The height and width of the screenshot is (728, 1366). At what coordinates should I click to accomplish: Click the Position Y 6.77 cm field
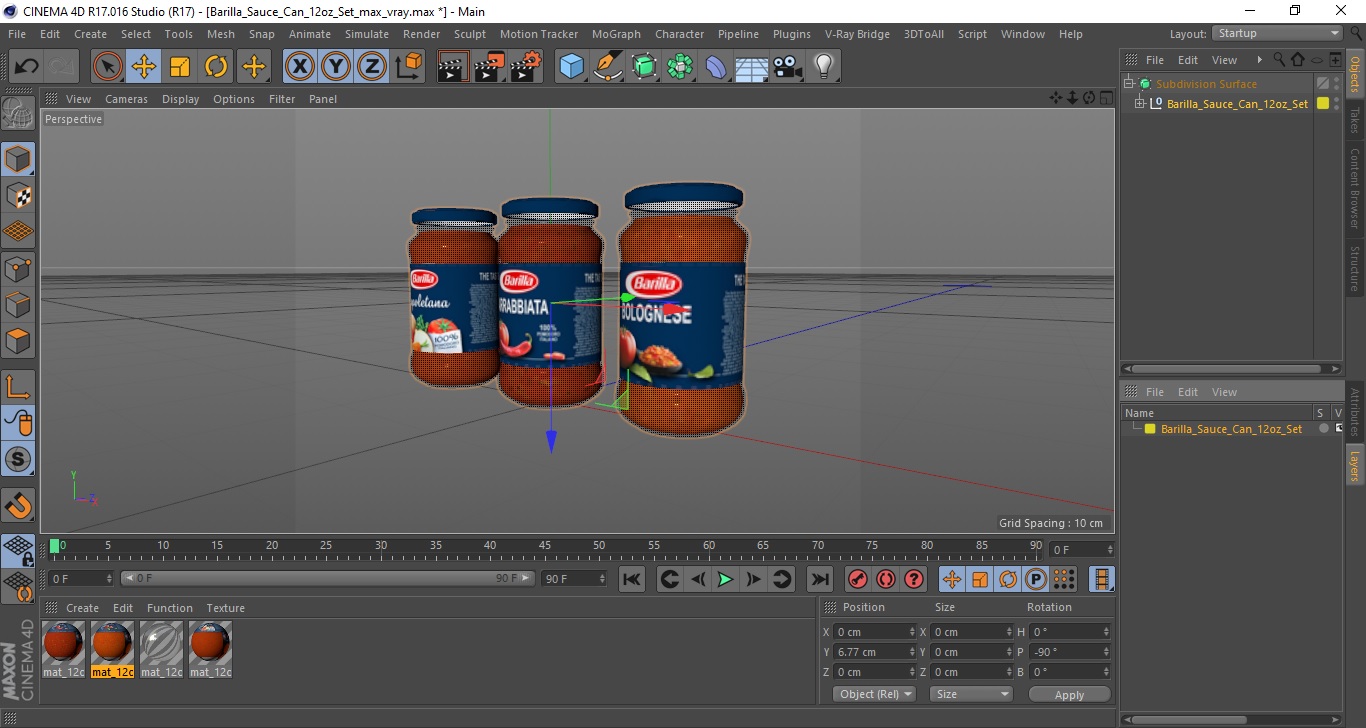(876, 652)
